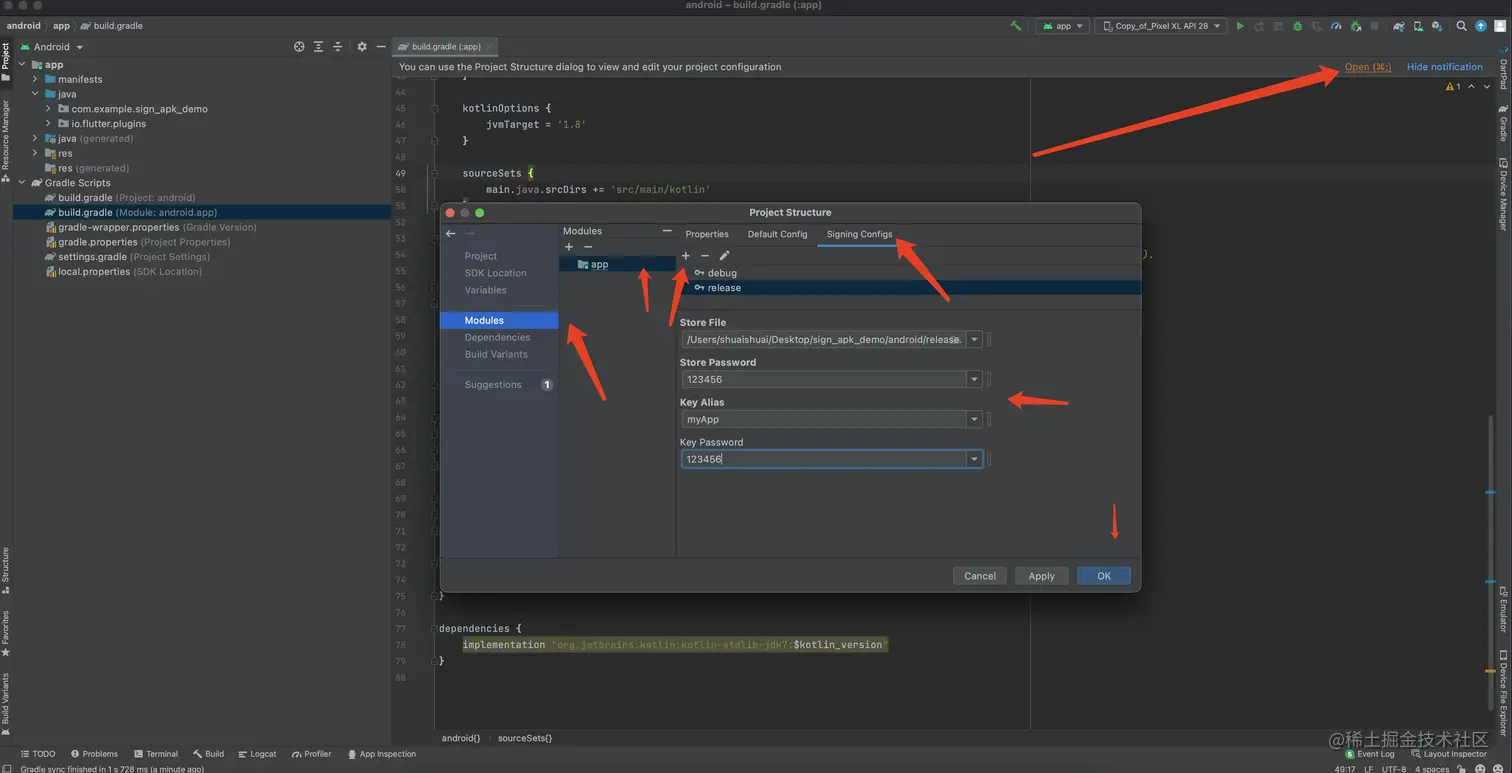Viewport: 1512px width, 773px height.
Task: Add a new signing config with plus icon
Action: click(686, 256)
